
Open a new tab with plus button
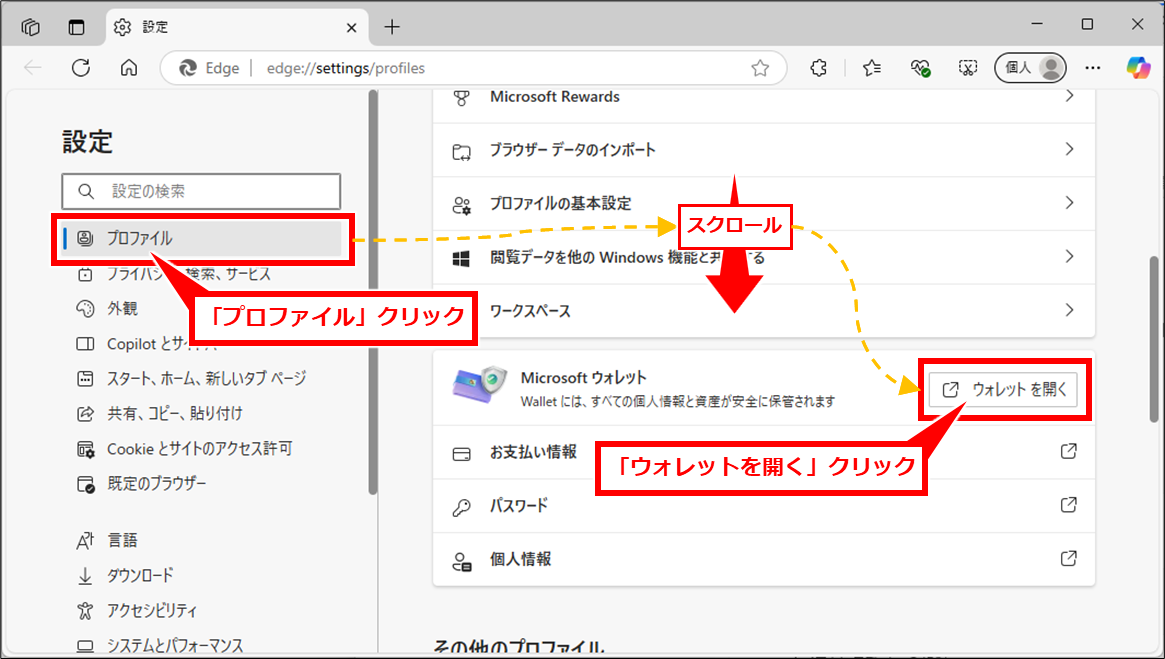[391, 27]
